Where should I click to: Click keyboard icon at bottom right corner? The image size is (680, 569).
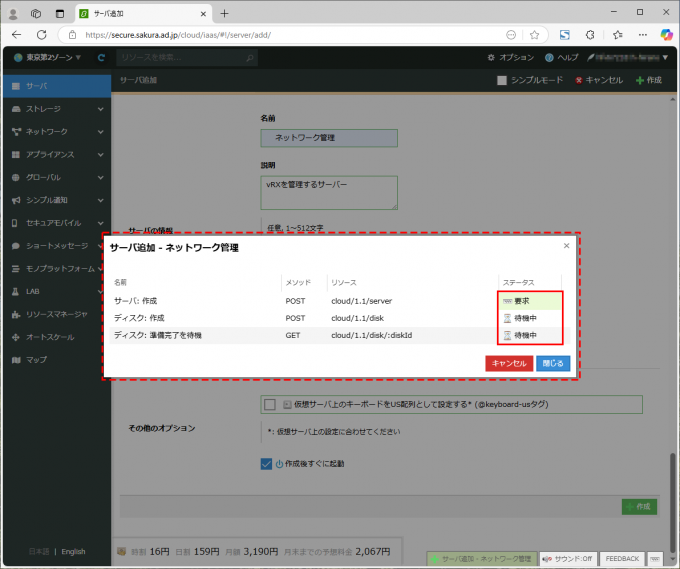(x=655, y=559)
